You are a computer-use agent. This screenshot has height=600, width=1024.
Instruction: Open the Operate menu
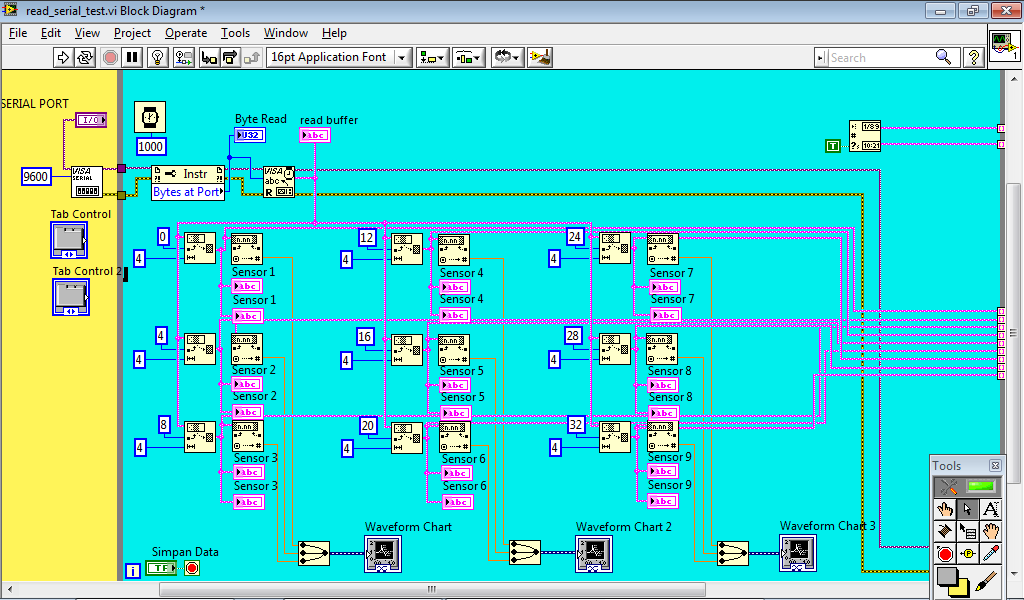click(186, 33)
